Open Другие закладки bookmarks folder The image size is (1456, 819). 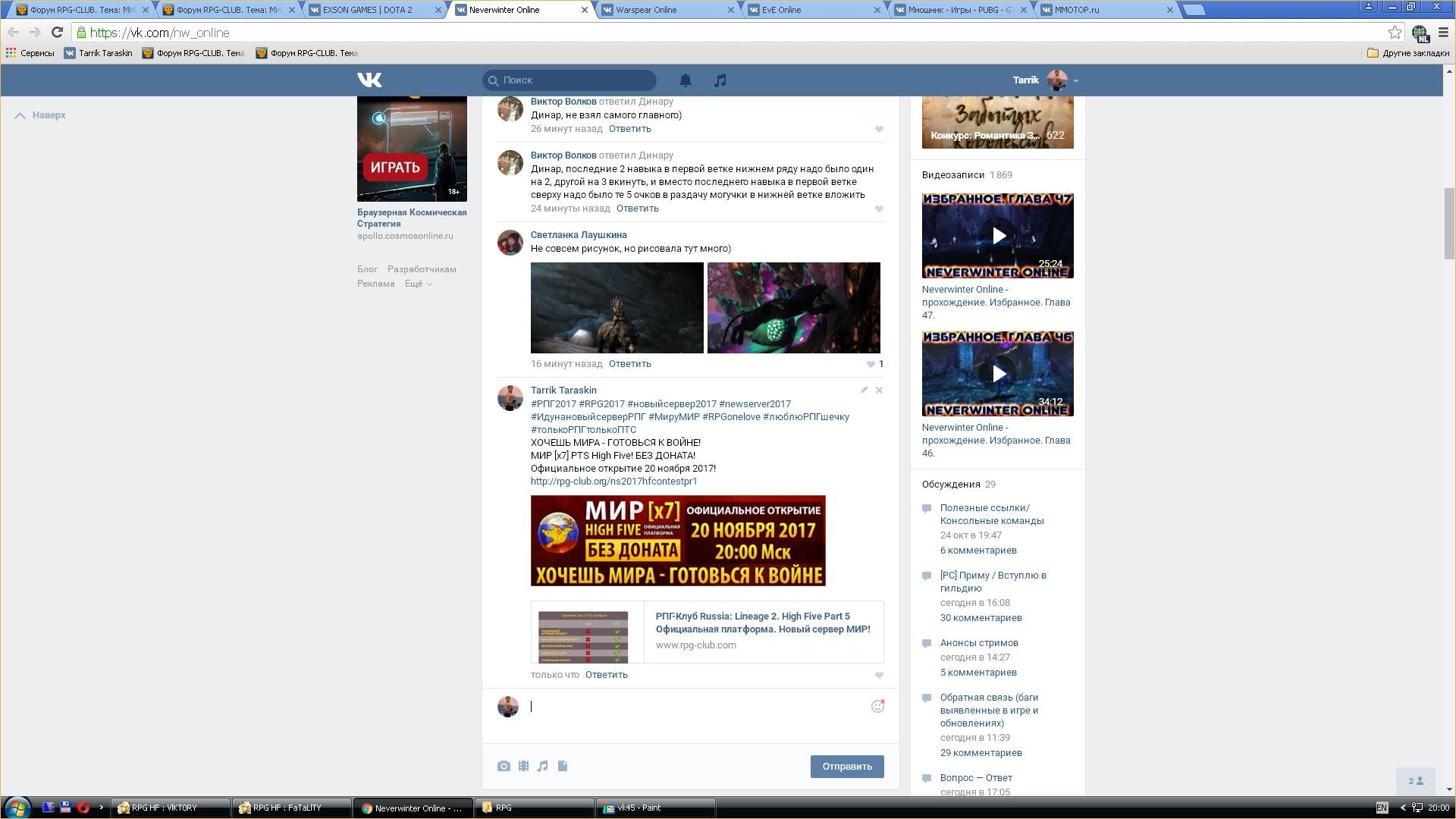(x=1408, y=53)
